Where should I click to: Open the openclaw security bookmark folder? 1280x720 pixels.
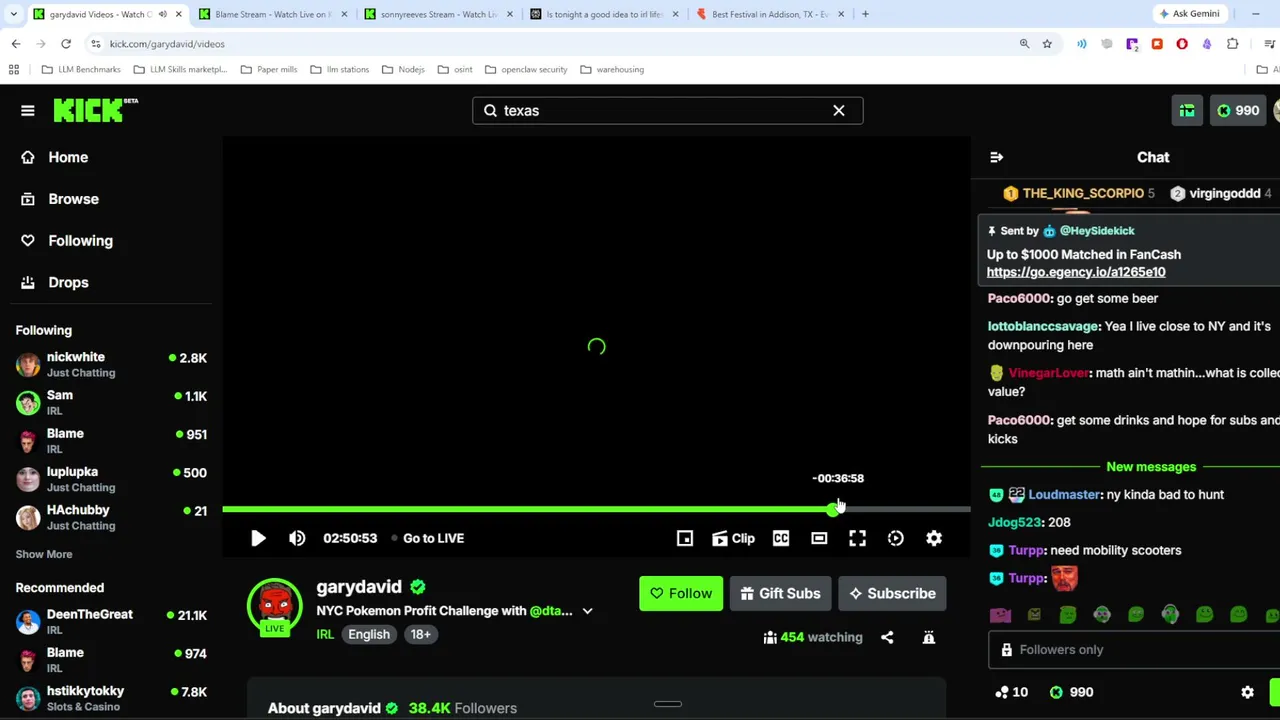pos(526,69)
